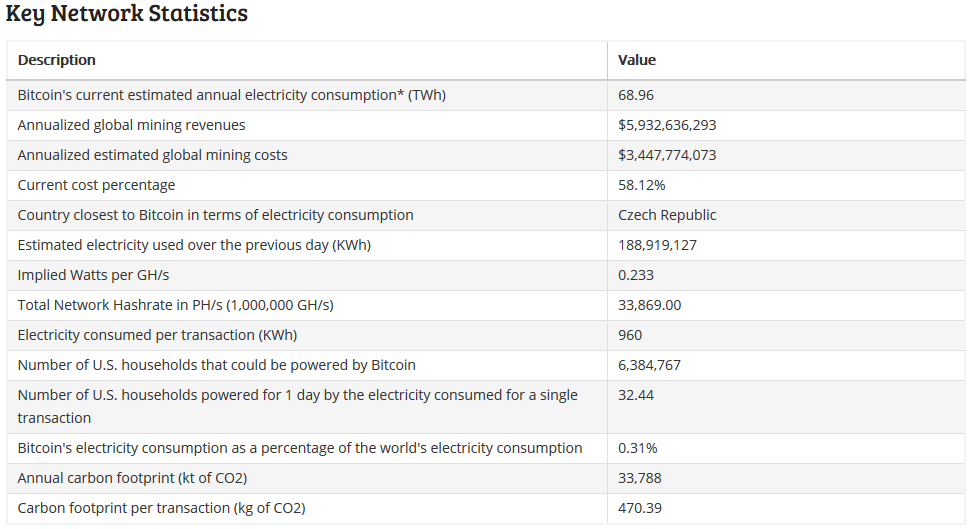971x529 pixels.
Task: Select the Annualized global mining revenues label
Action: coord(131,125)
